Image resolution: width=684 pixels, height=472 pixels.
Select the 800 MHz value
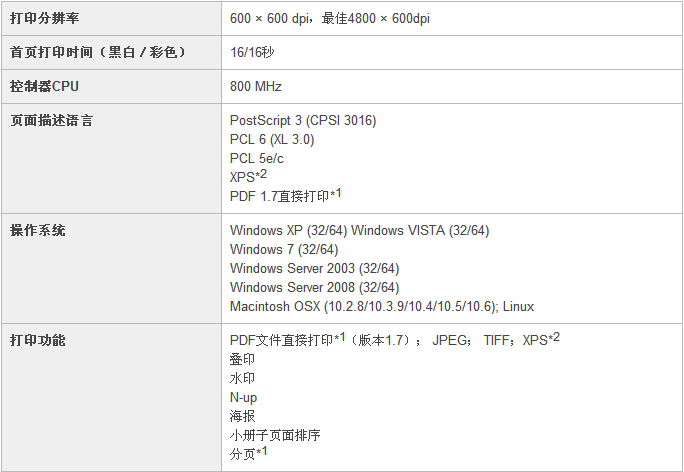256,87
